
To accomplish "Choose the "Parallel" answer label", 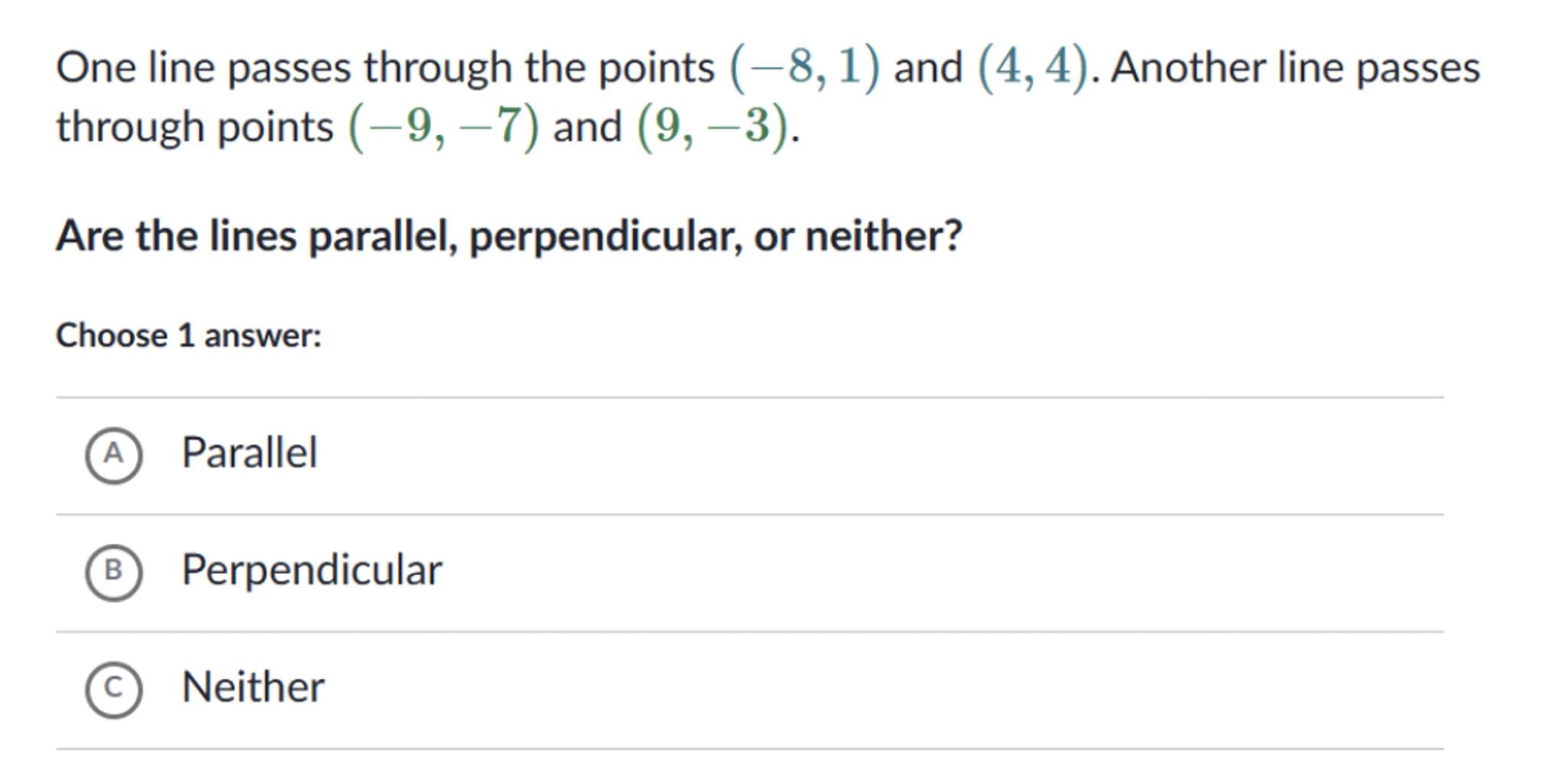I will click(x=249, y=453).
